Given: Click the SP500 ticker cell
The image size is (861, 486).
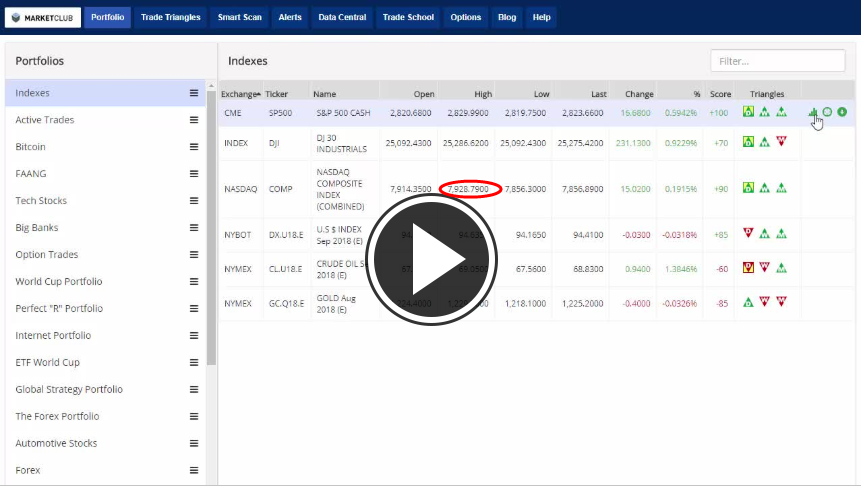Looking at the screenshot, I should click(280, 113).
